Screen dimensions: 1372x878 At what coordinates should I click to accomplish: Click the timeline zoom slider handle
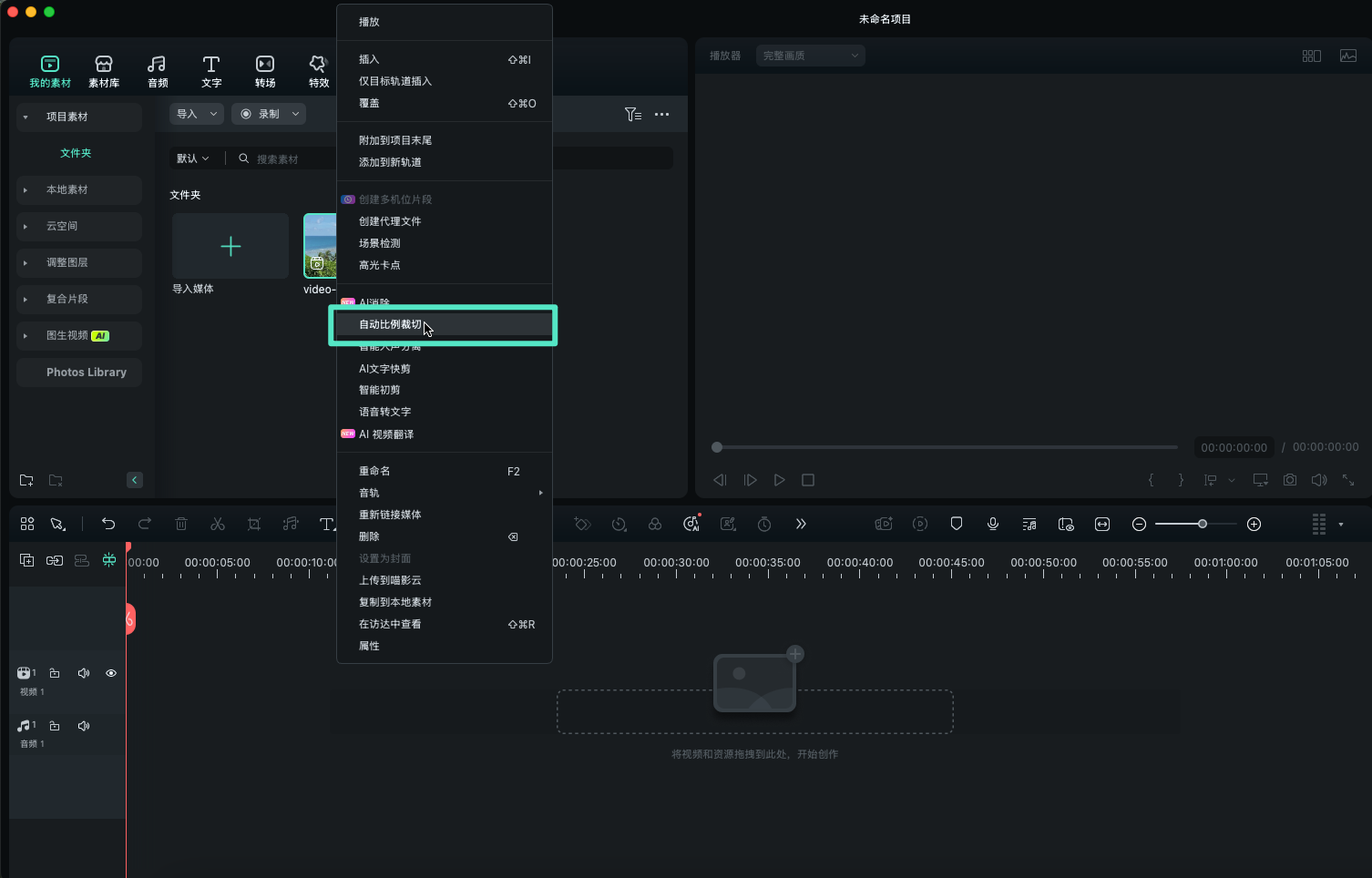(x=1203, y=524)
